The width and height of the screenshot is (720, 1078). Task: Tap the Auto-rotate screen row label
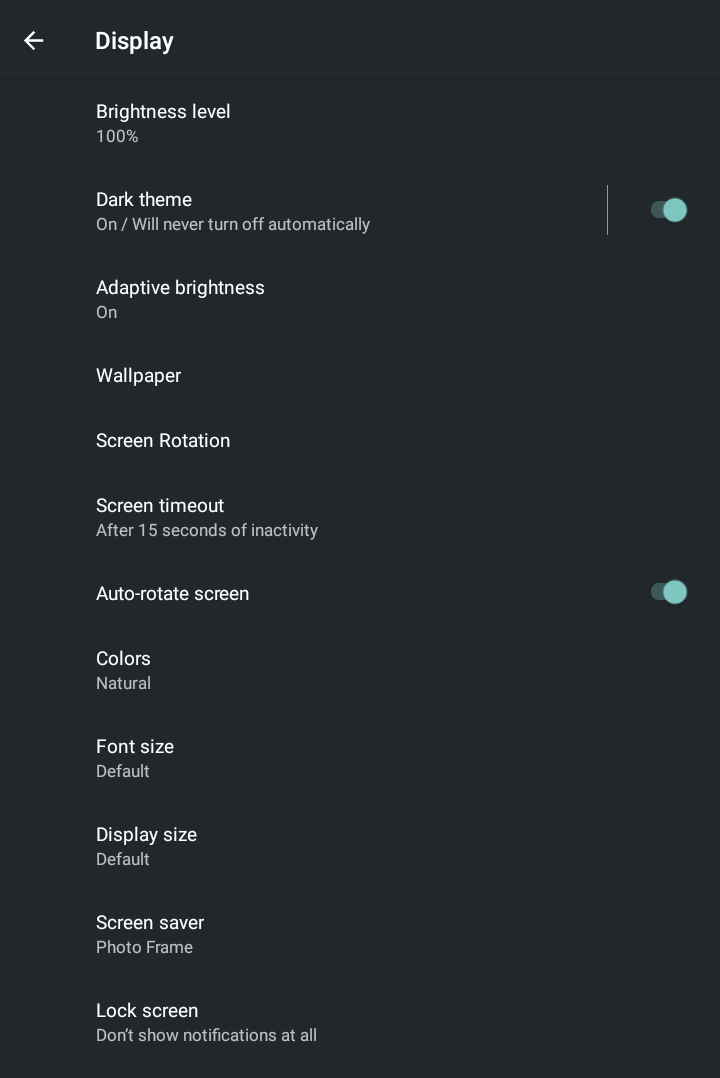172,593
